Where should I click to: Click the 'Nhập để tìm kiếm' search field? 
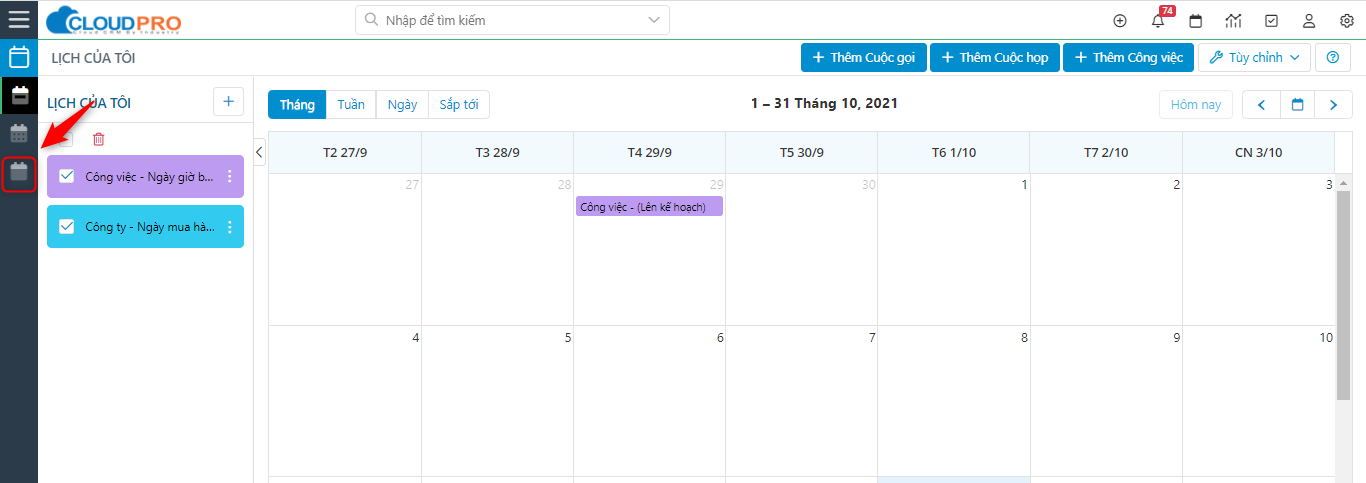click(x=500, y=20)
